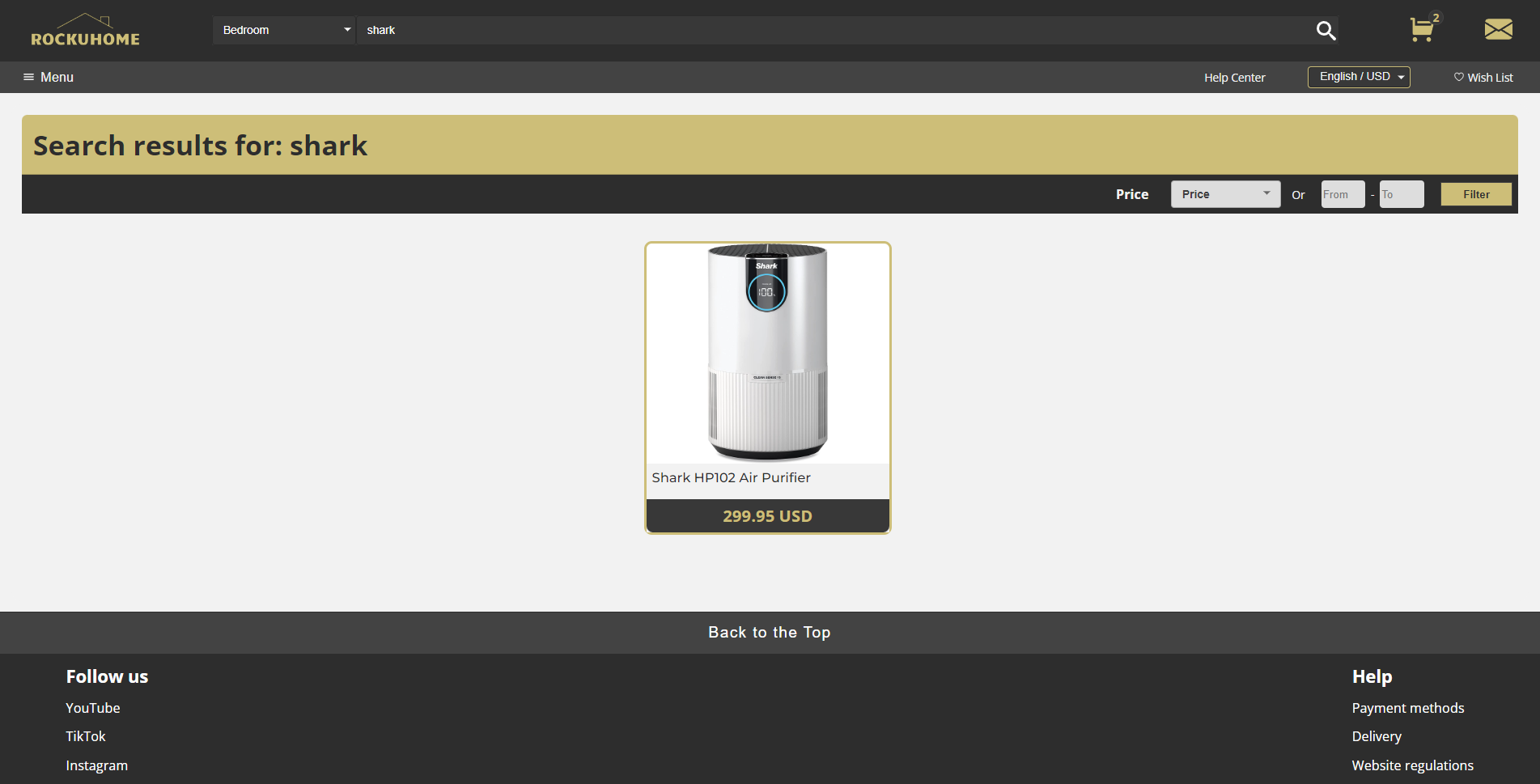Open the shopping cart
1540x784 pixels.
[1423, 30]
